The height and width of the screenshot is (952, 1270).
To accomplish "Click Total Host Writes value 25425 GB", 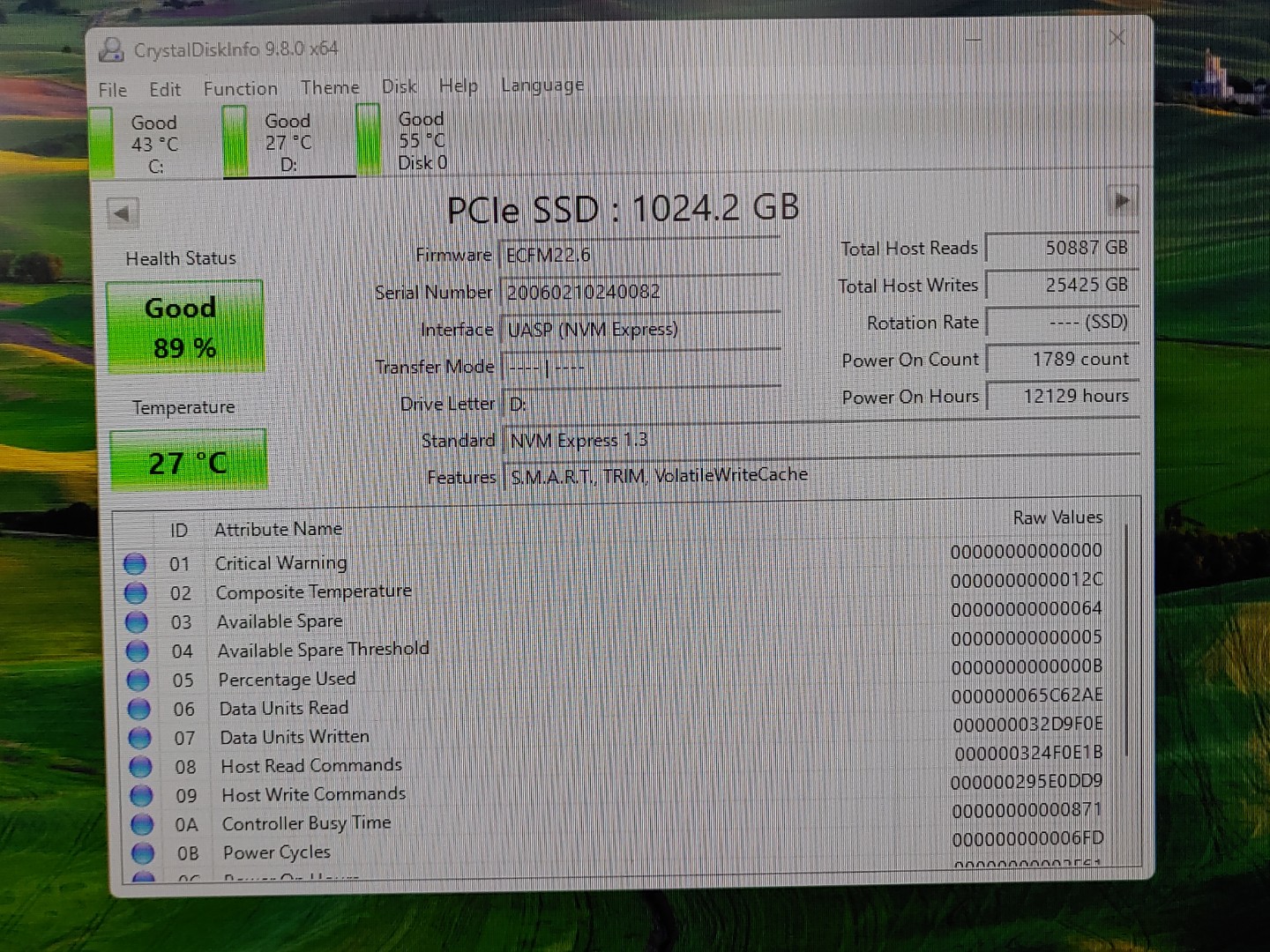I will 1062,285.
